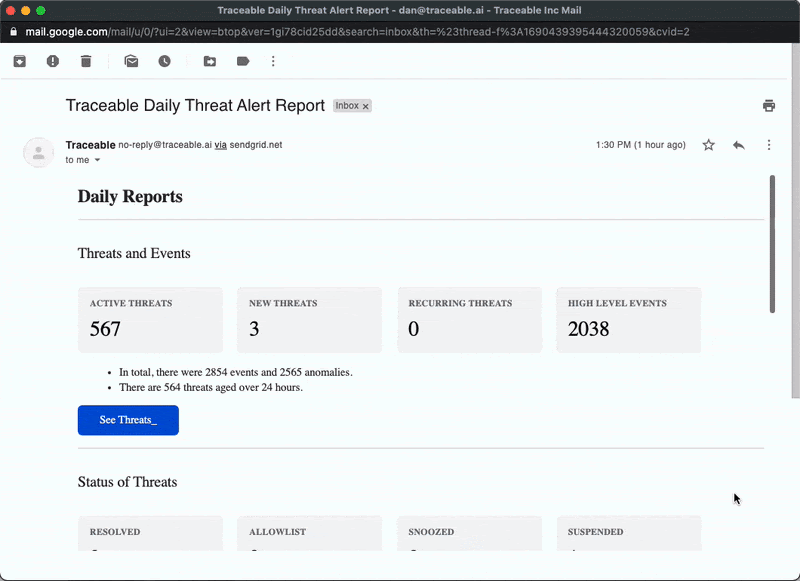Expand the 'to me' recipient details arrow
Image resolution: width=800 pixels, height=581 pixels.
97,160
